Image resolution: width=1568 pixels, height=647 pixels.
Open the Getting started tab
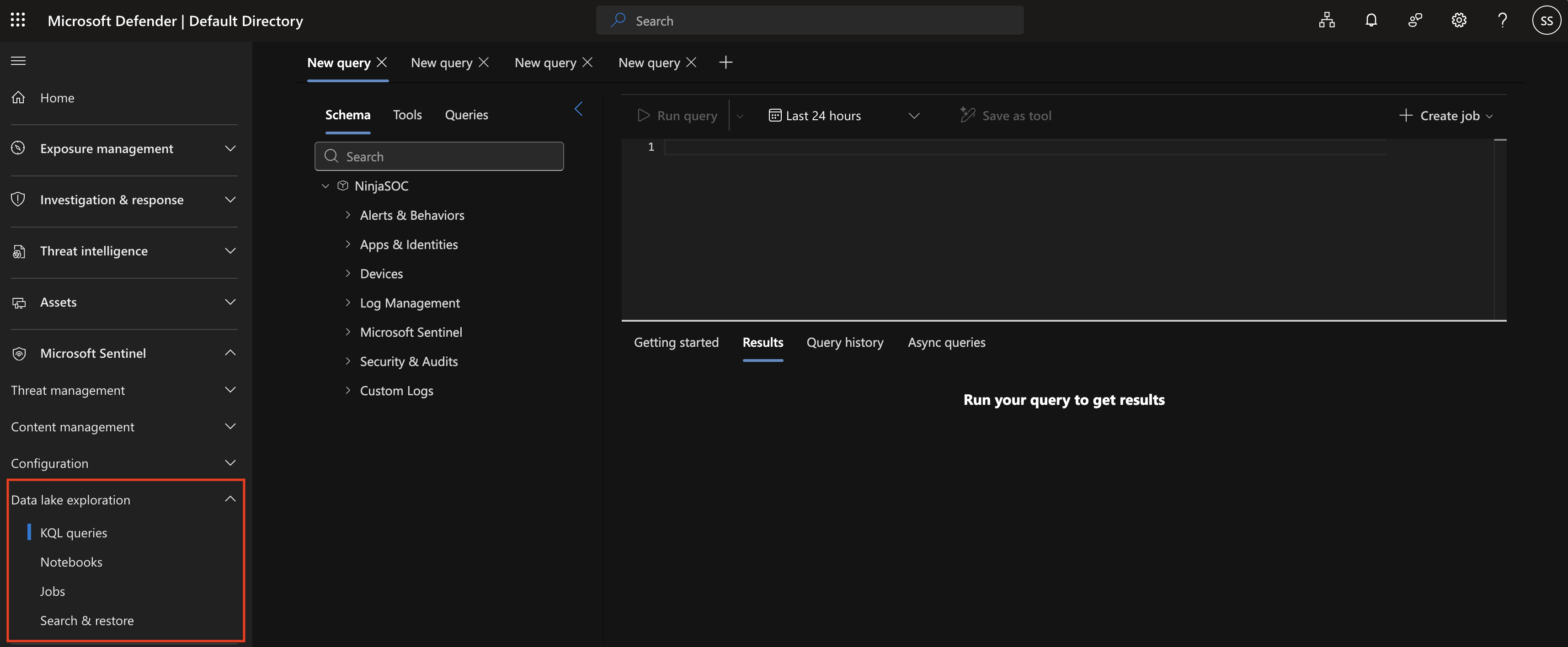tap(676, 342)
